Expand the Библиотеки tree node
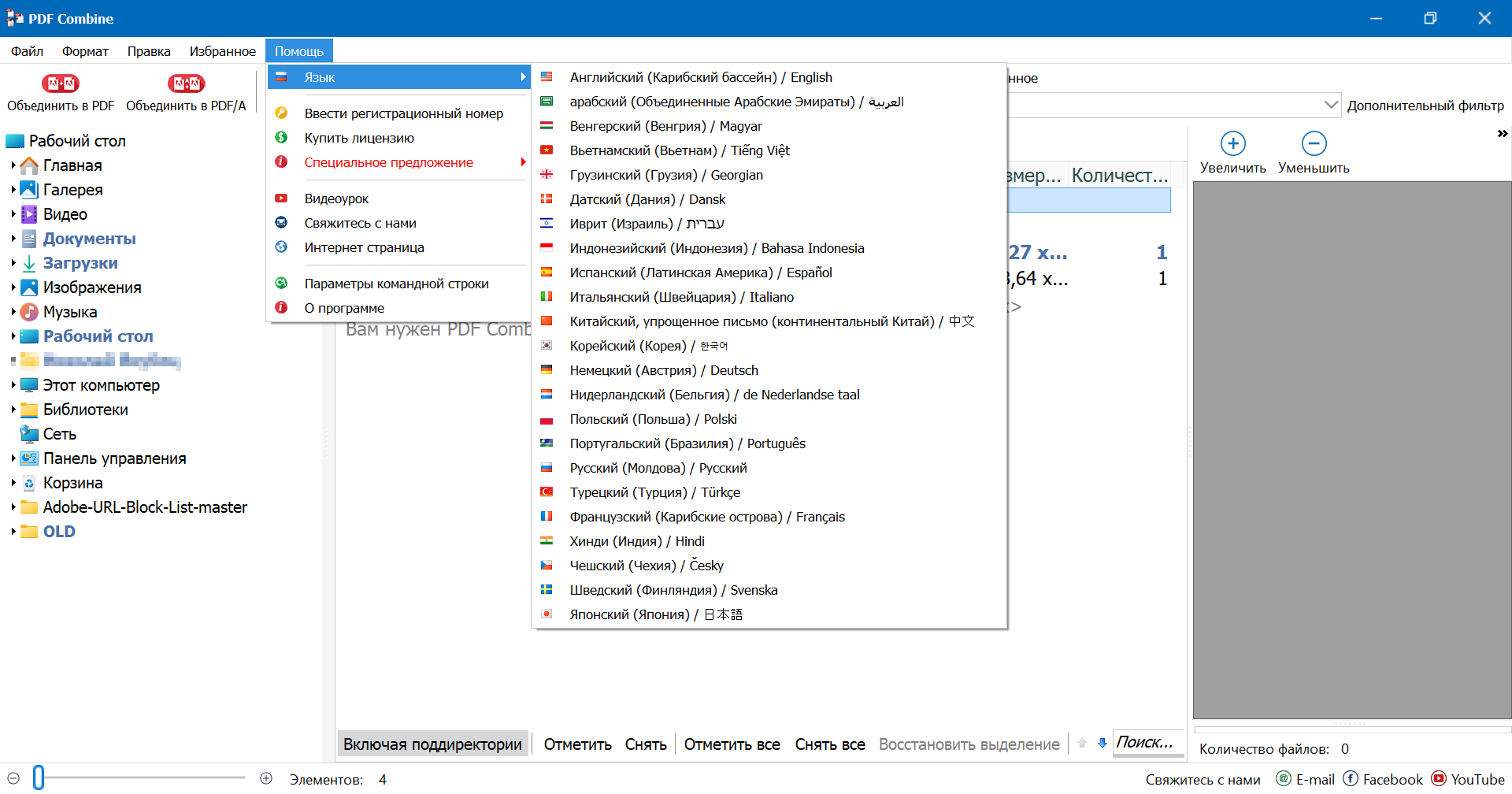1512x794 pixels. (13, 410)
